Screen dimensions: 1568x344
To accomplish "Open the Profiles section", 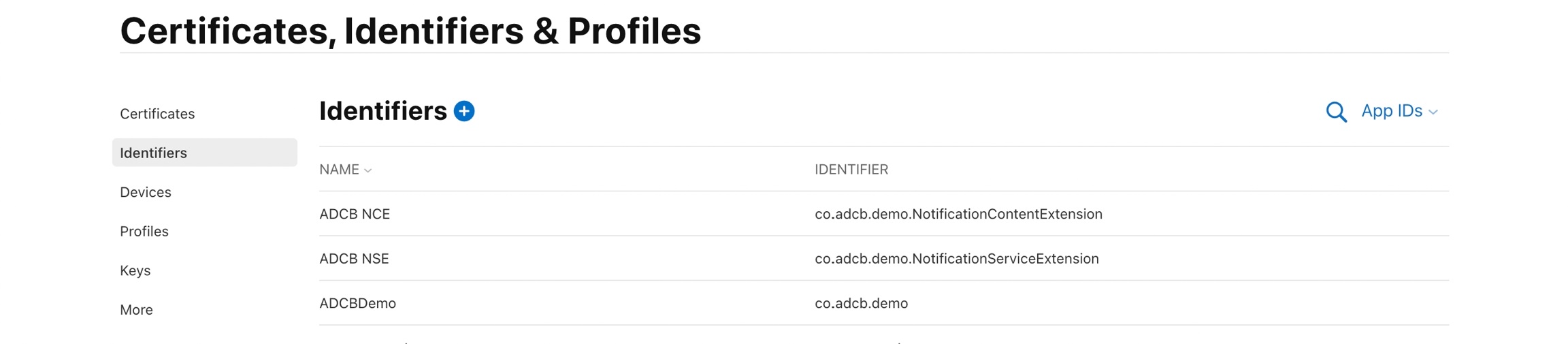I will point(144,232).
